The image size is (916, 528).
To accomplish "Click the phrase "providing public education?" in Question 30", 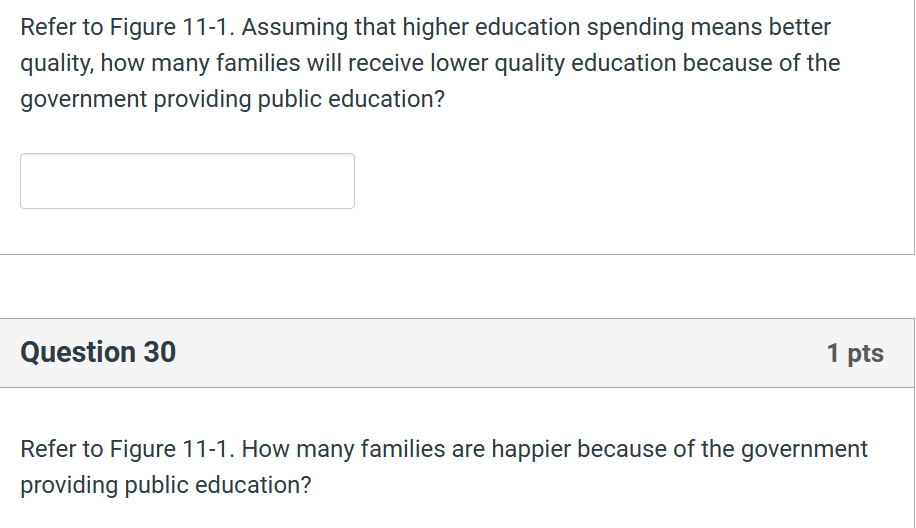I will [x=166, y=486].
